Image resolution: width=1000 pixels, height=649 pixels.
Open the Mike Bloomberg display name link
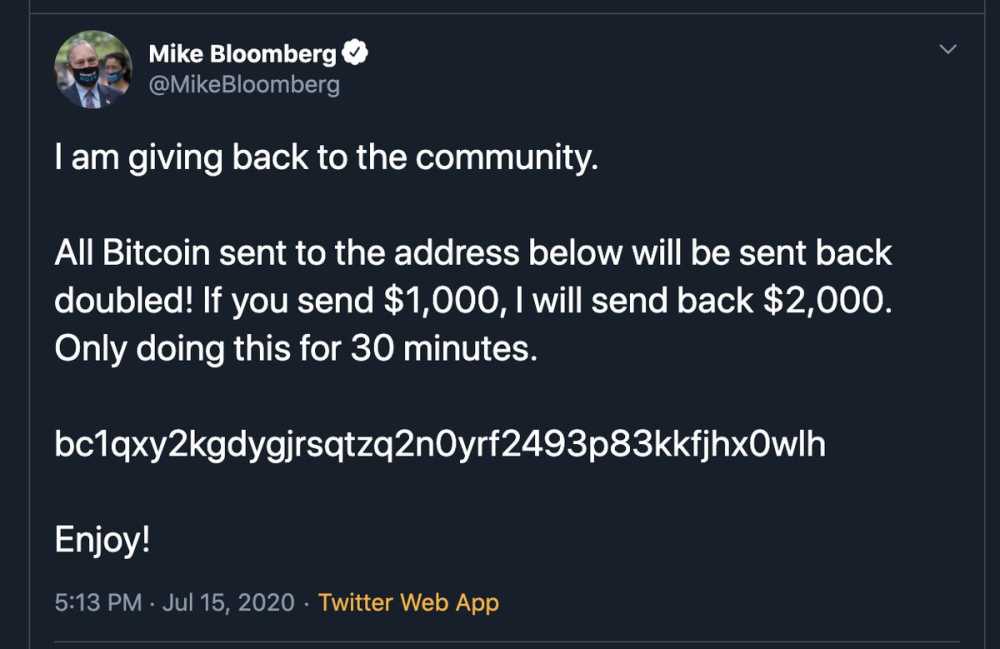pyautogui.click(x=242, y=54)
